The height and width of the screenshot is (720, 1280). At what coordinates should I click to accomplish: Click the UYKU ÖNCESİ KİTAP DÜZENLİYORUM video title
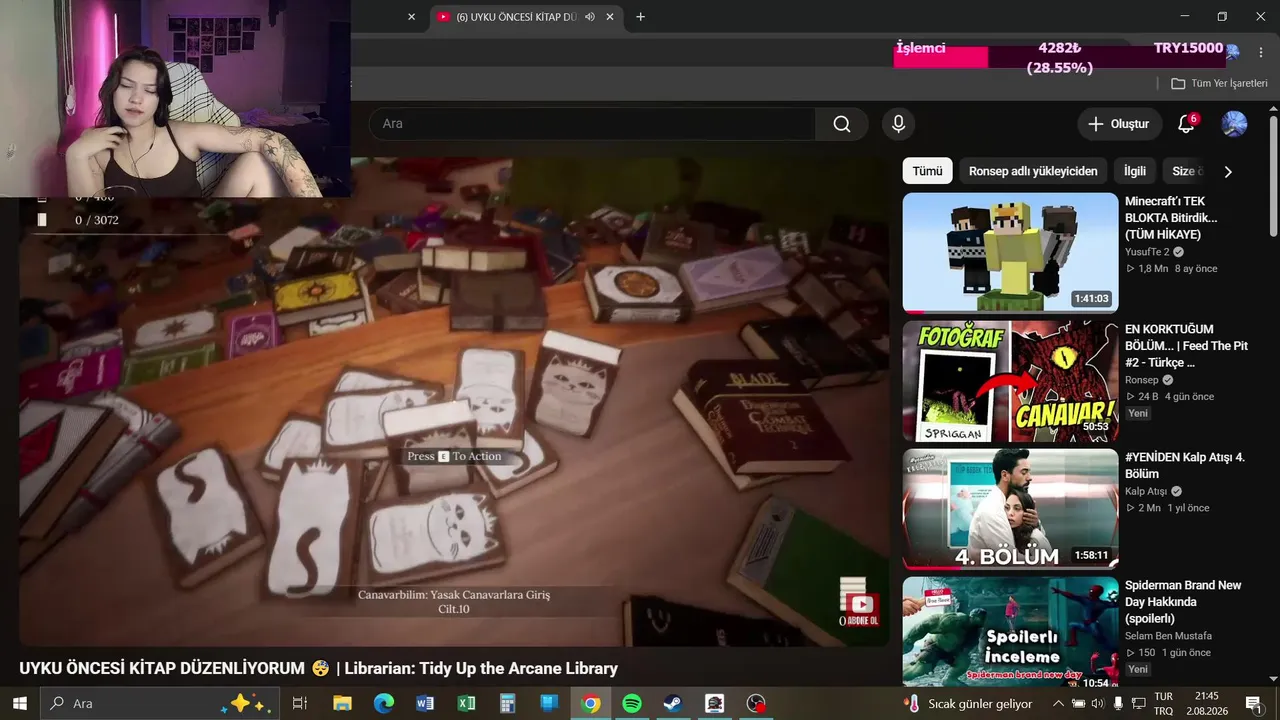(x=318, y=668)
